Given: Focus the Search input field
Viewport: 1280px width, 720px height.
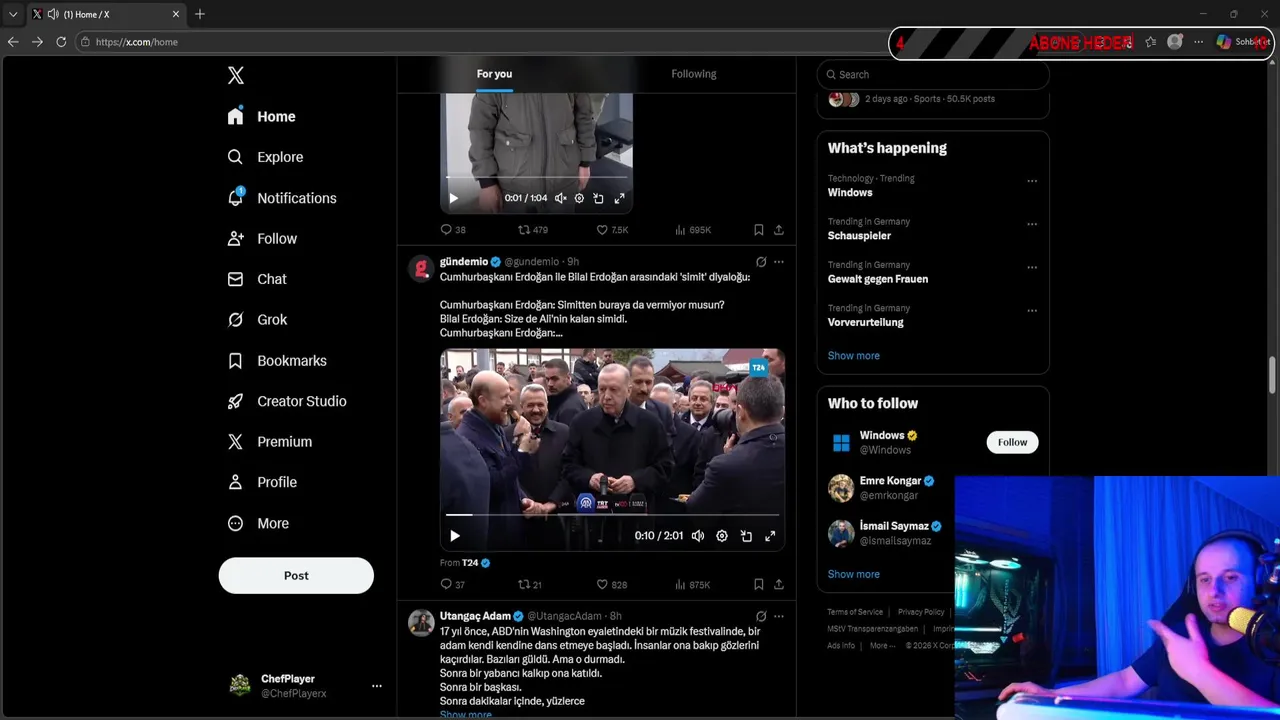Looking at the screenshot, I should click(933, 74).
